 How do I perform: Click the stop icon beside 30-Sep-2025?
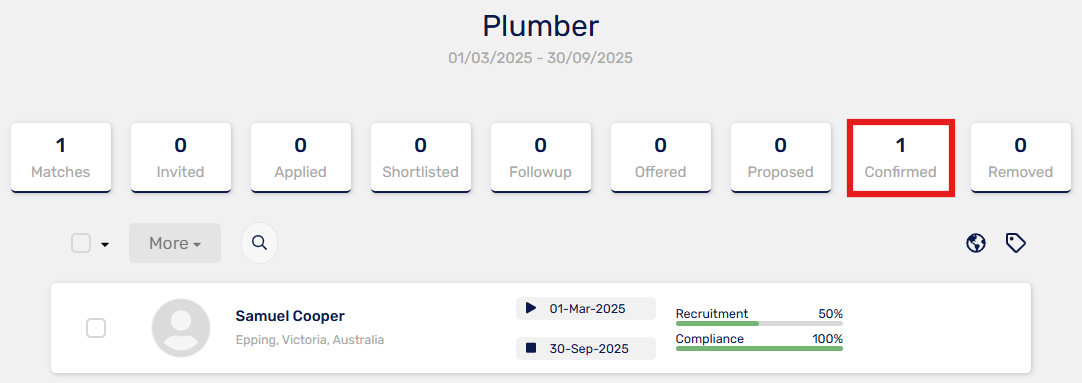click(531, 348)
